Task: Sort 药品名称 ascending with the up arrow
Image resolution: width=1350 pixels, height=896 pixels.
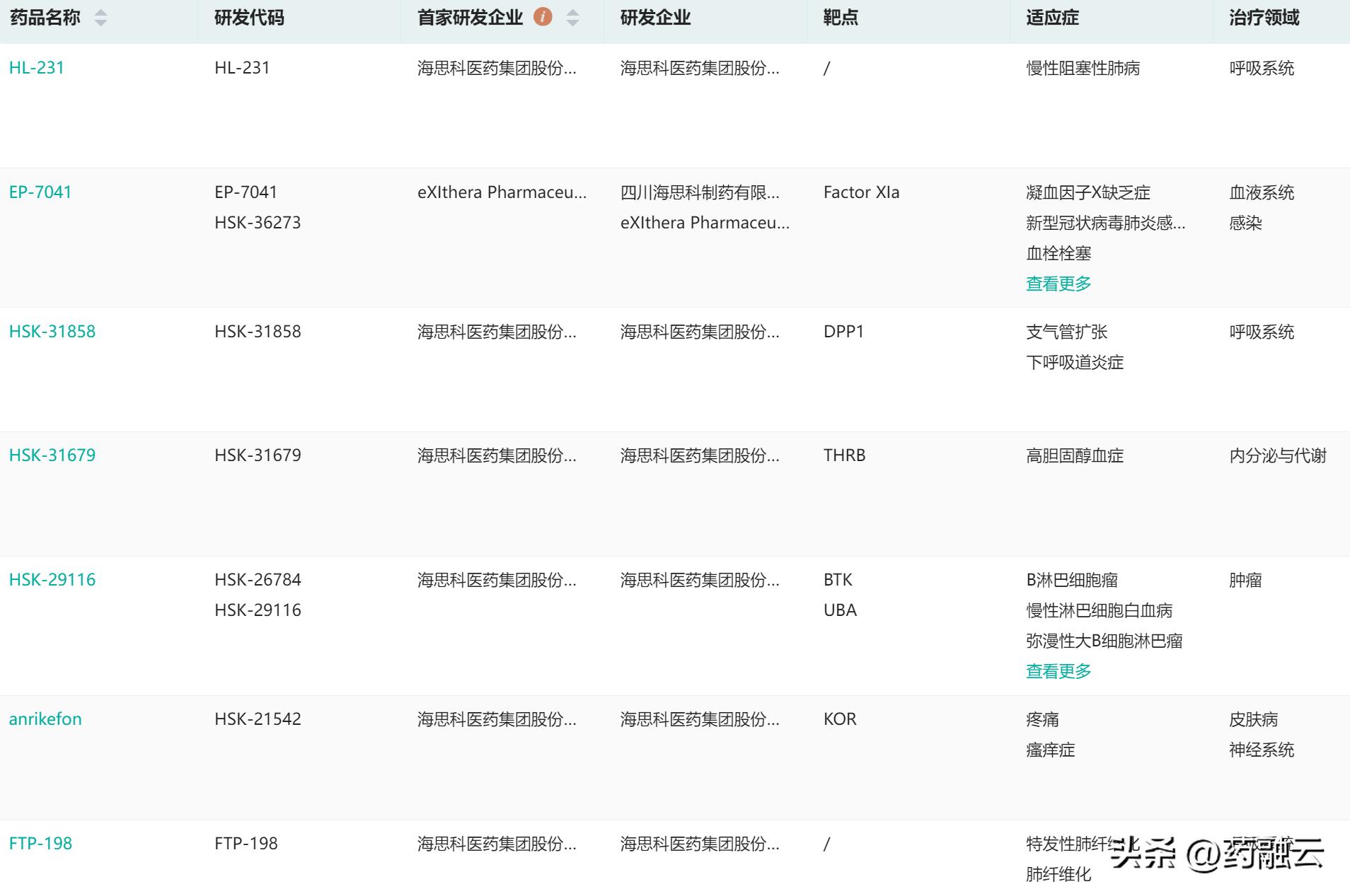Action: tap(100, 13)
